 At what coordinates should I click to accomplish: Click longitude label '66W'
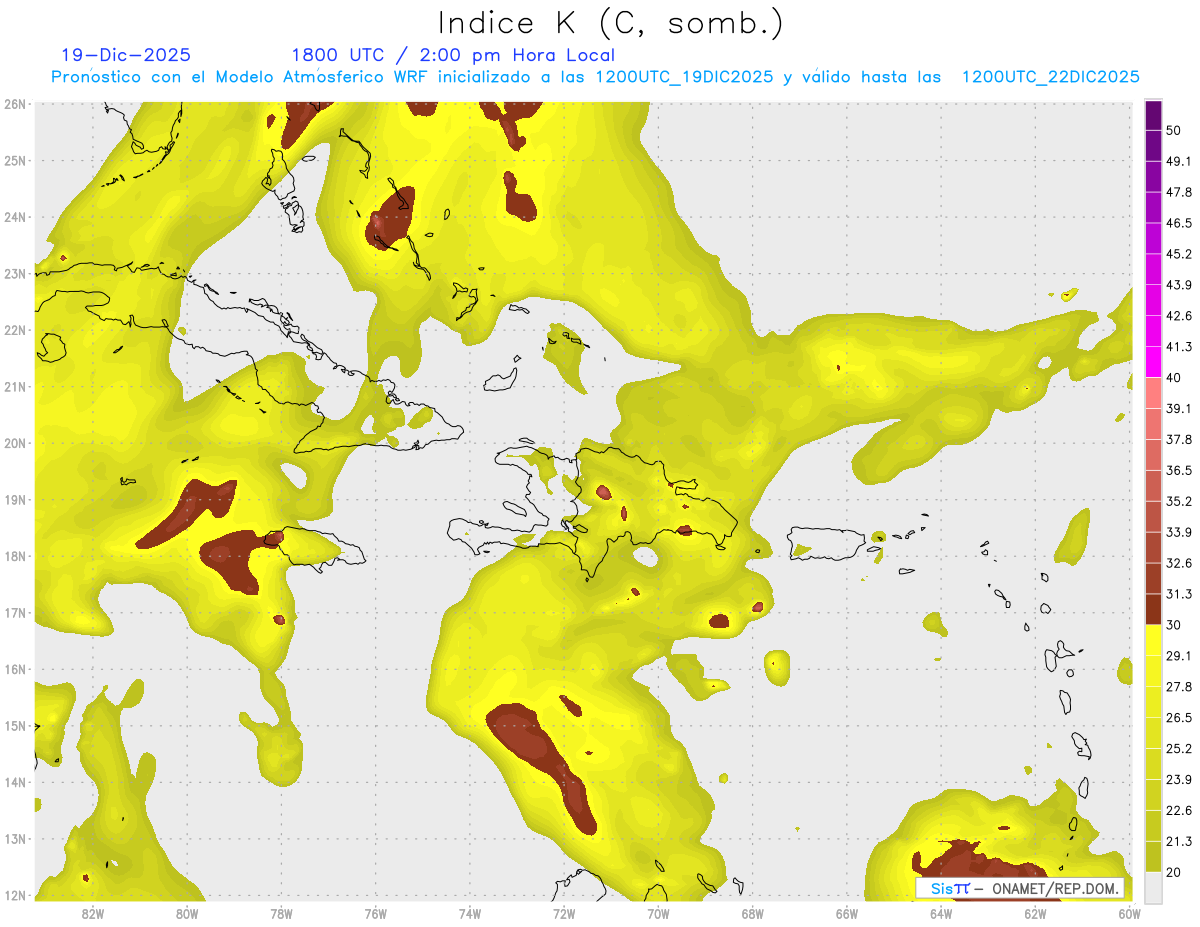847,914
